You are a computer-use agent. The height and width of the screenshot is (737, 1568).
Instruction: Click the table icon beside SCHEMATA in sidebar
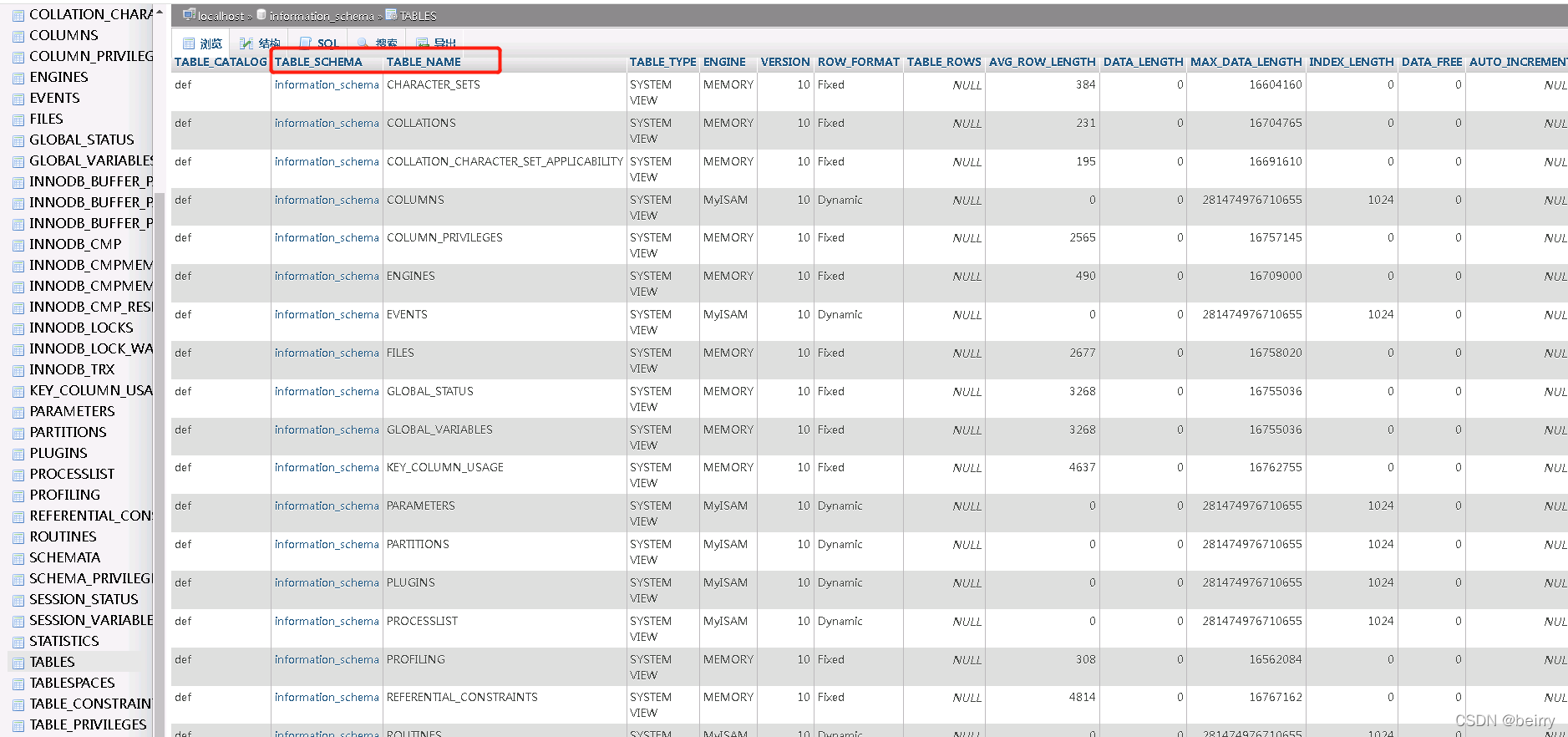[18, 558]
